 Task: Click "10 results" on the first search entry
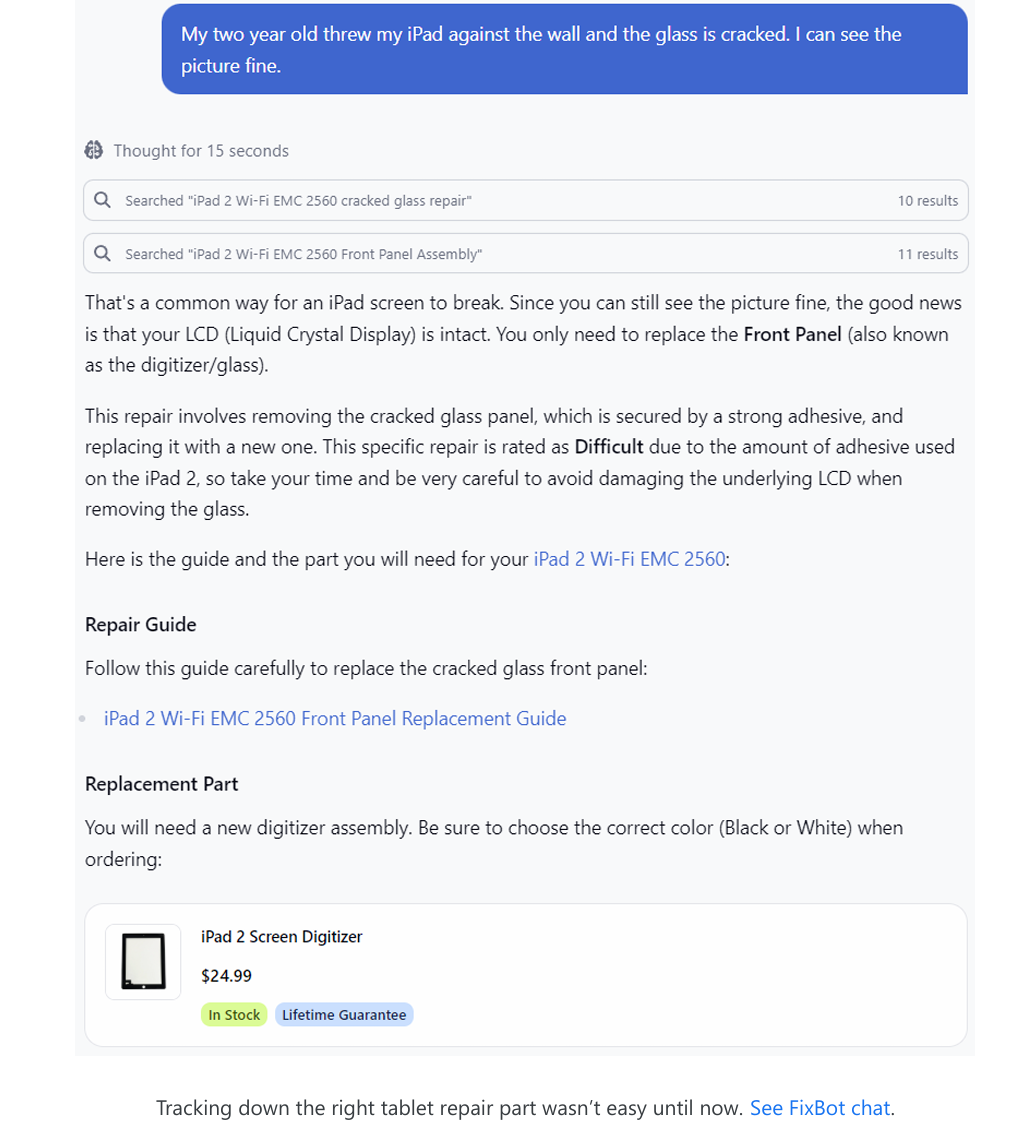point(928,200)
